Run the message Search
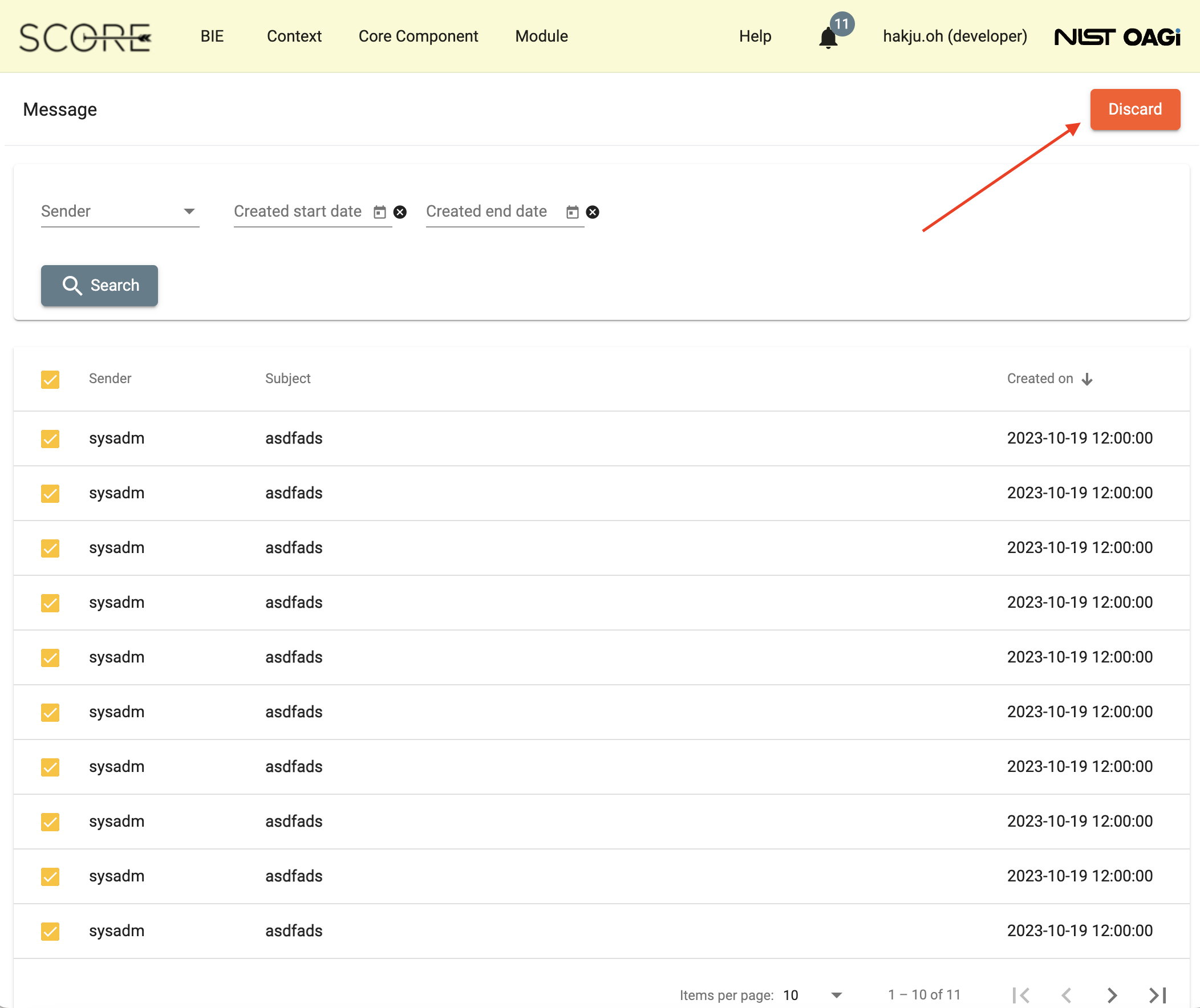1200x1008 pixels. [99, 285]
